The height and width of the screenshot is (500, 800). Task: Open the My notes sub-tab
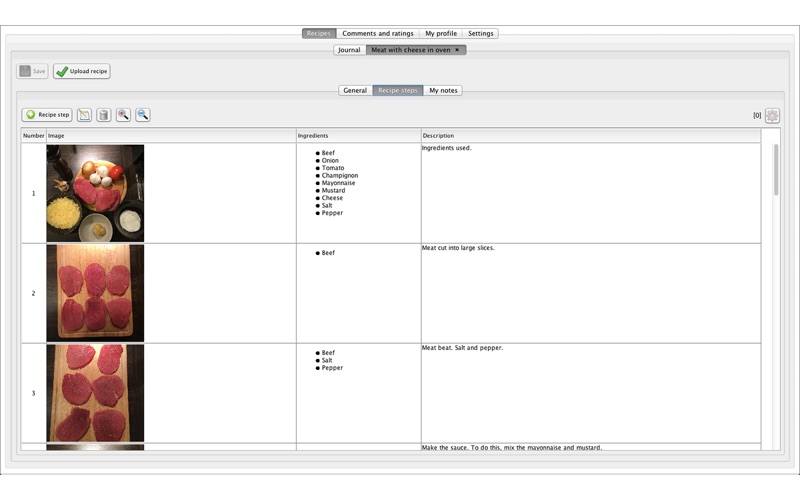click(x=443, y=90)
